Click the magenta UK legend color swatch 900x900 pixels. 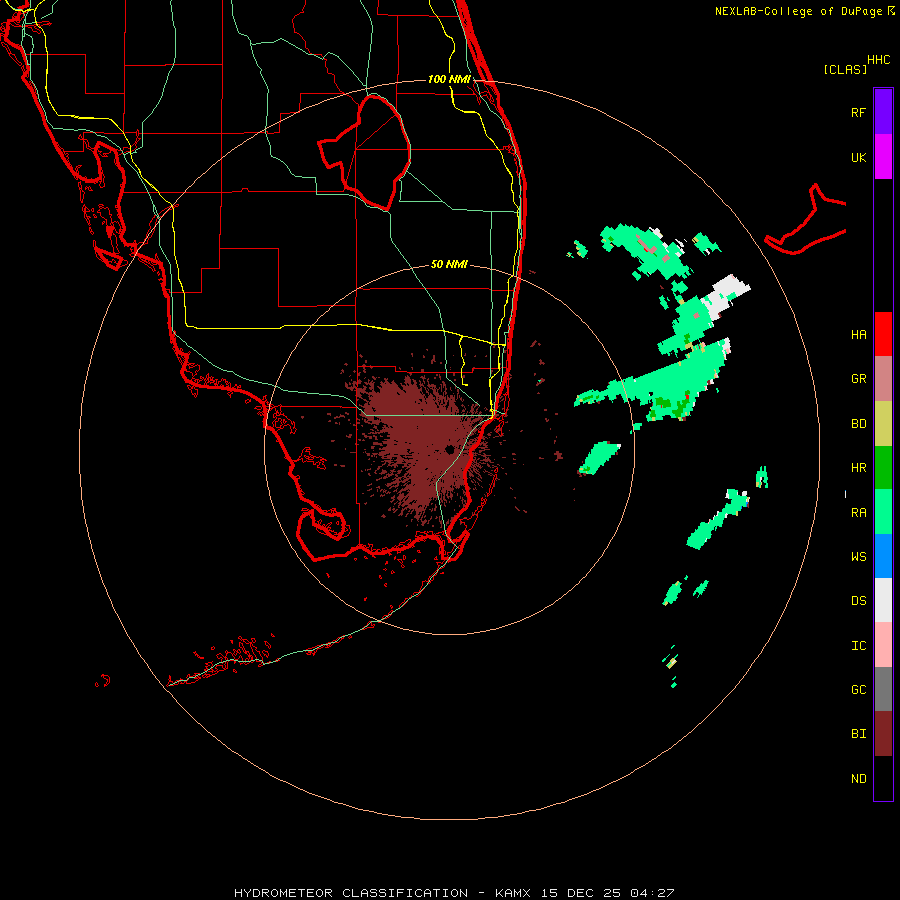click(x=883, y=157)
